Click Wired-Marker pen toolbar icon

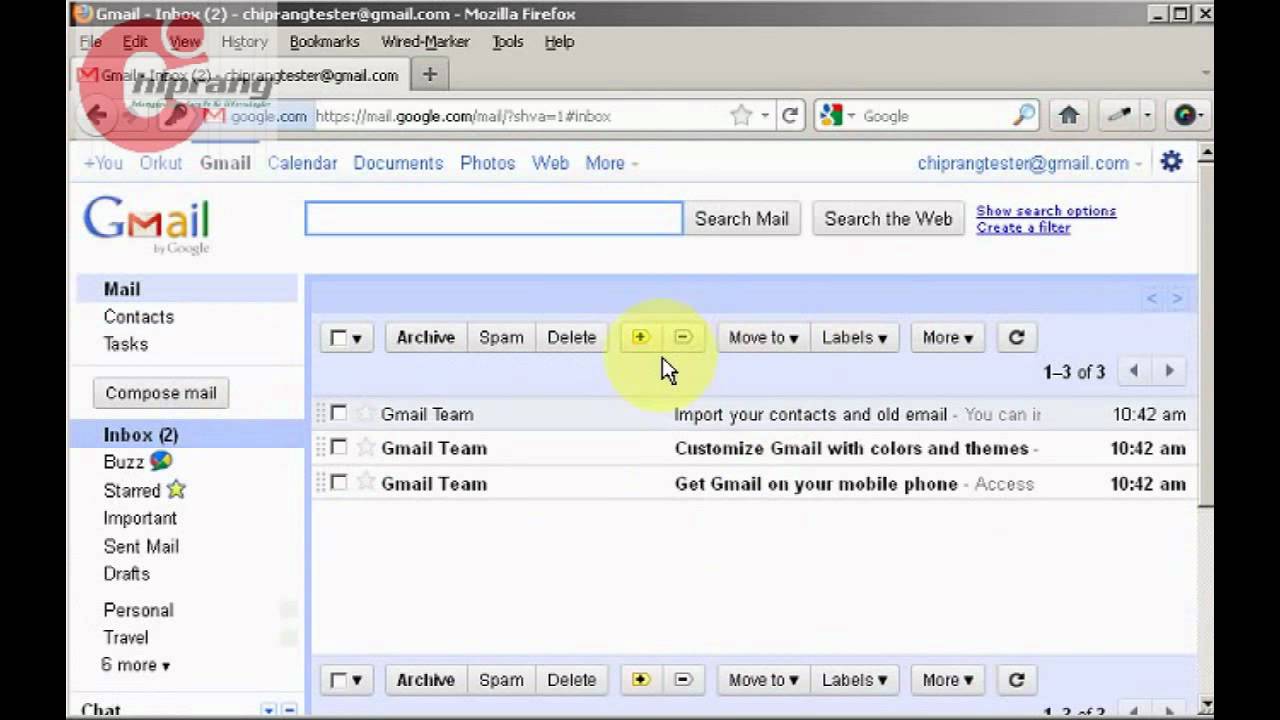pyautogui.click(x=1119, y=115)
